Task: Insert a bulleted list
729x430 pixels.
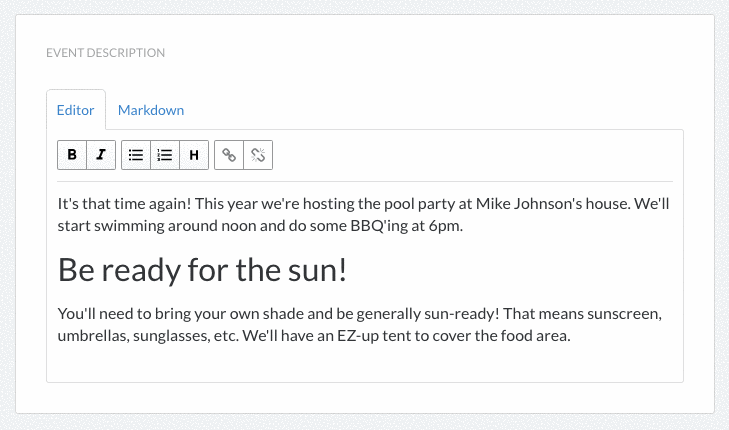Action: point(136,155)
